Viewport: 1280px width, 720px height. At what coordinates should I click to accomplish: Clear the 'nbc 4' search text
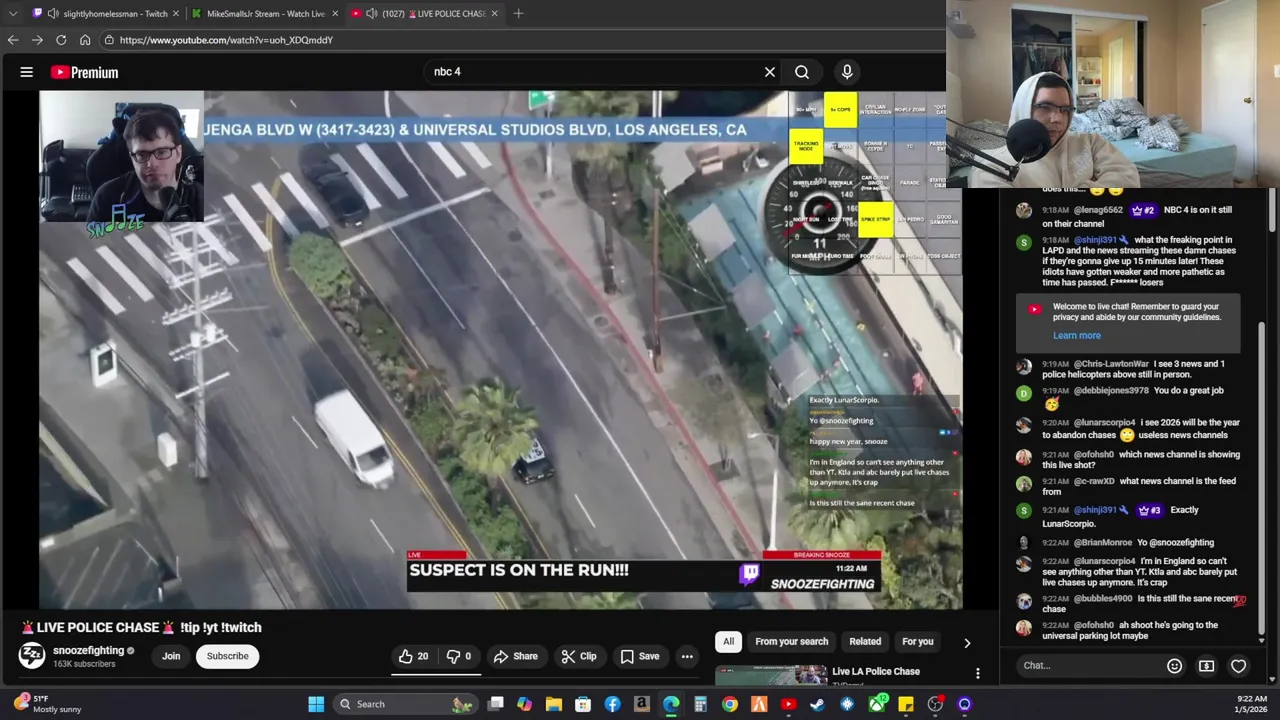(770, 72)
